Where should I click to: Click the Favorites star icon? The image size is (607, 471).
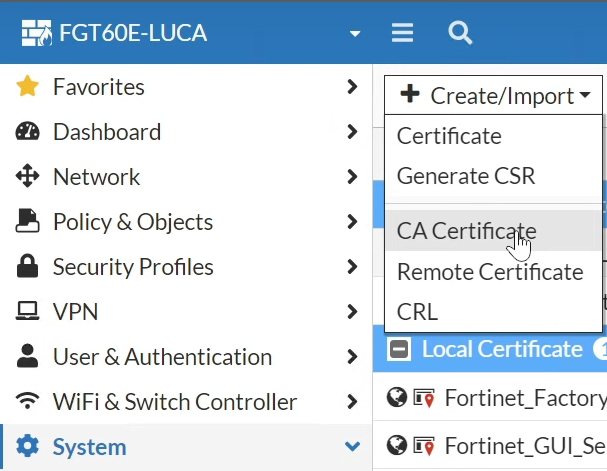27,86
